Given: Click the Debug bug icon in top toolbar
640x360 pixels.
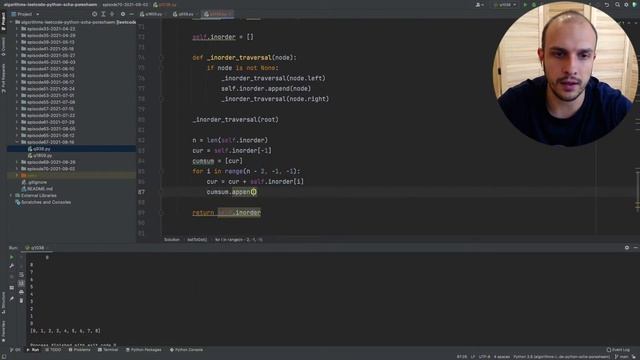Looking at the screenshot, I should pos(534,4).
